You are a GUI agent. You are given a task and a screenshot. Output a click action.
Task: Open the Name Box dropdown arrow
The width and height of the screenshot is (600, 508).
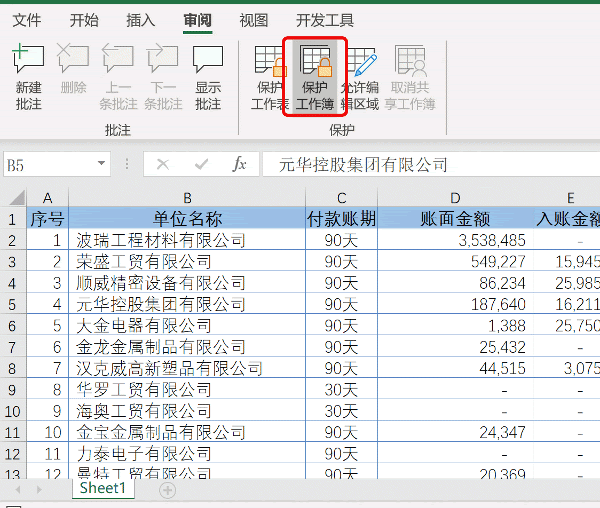tap(100, 165)
